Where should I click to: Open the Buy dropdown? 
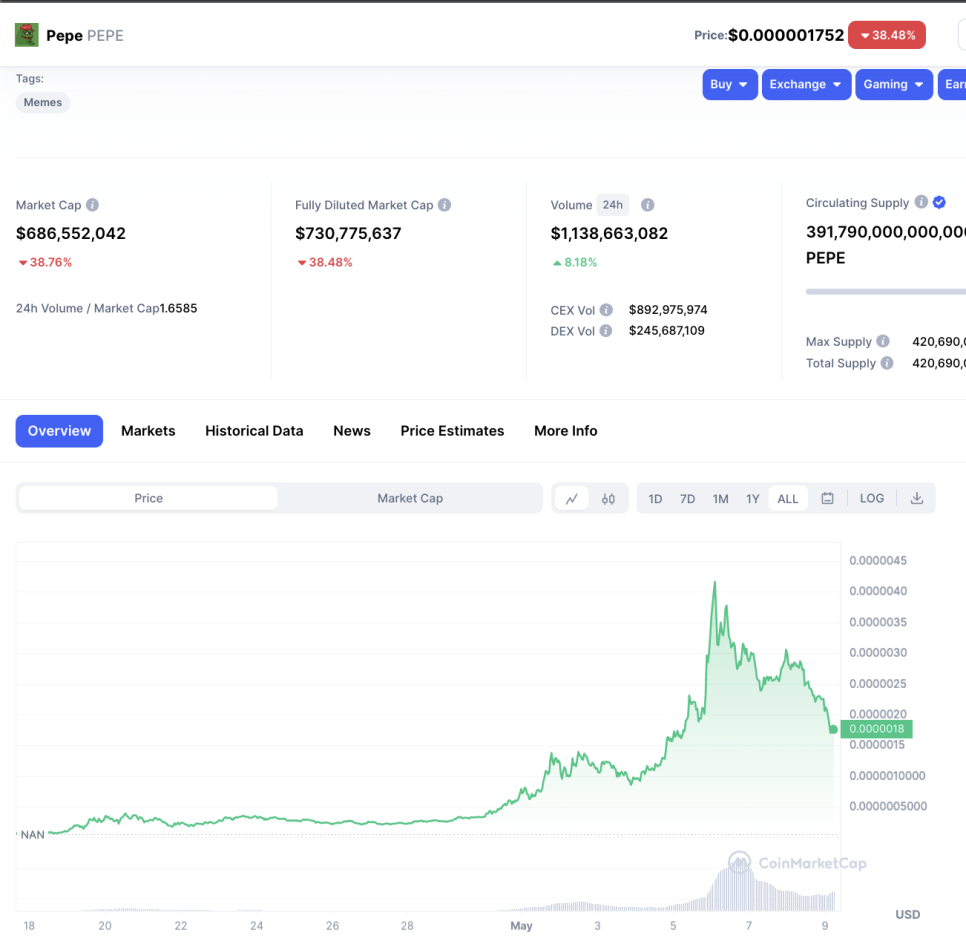[x=729, y=84]
